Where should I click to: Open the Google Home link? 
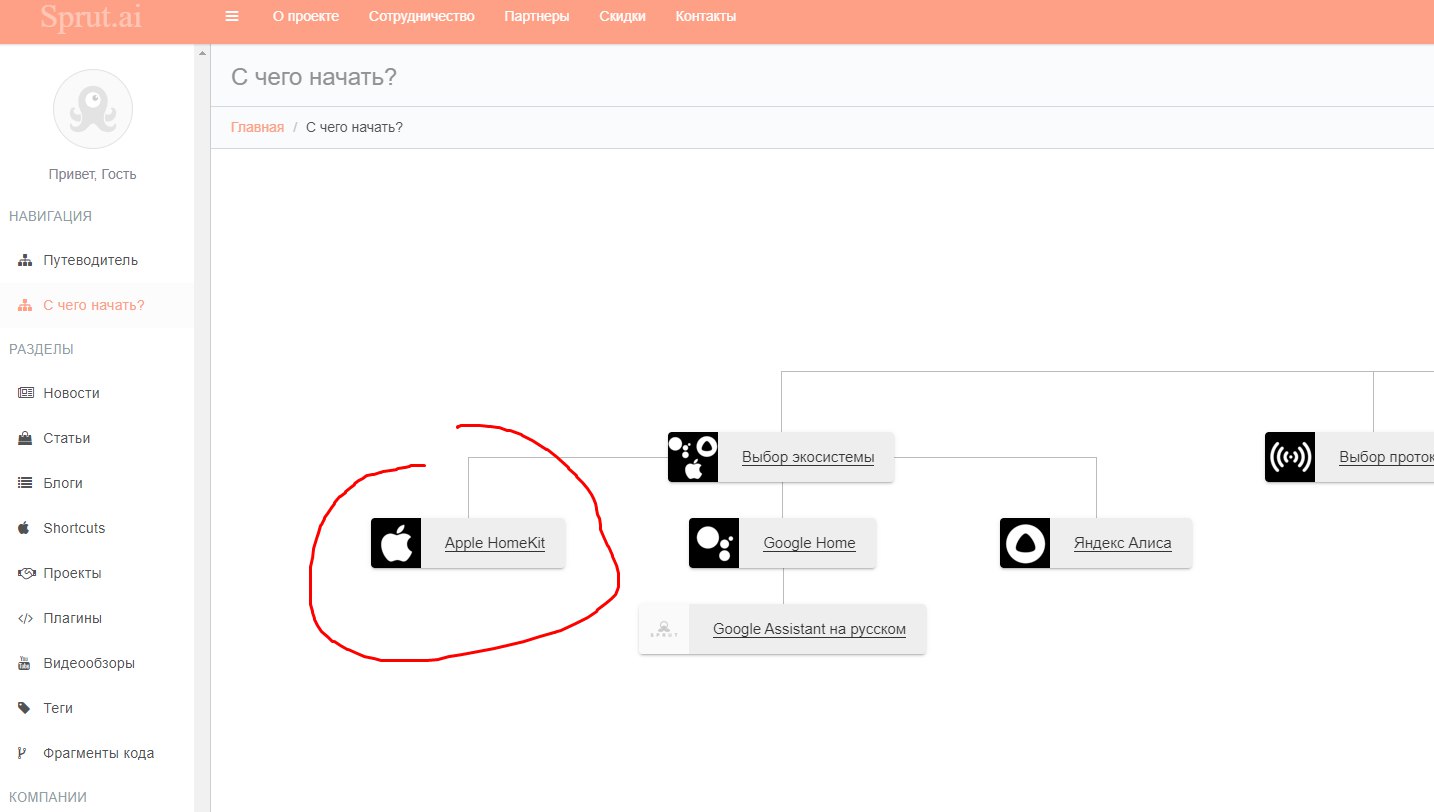click(809, 543)
